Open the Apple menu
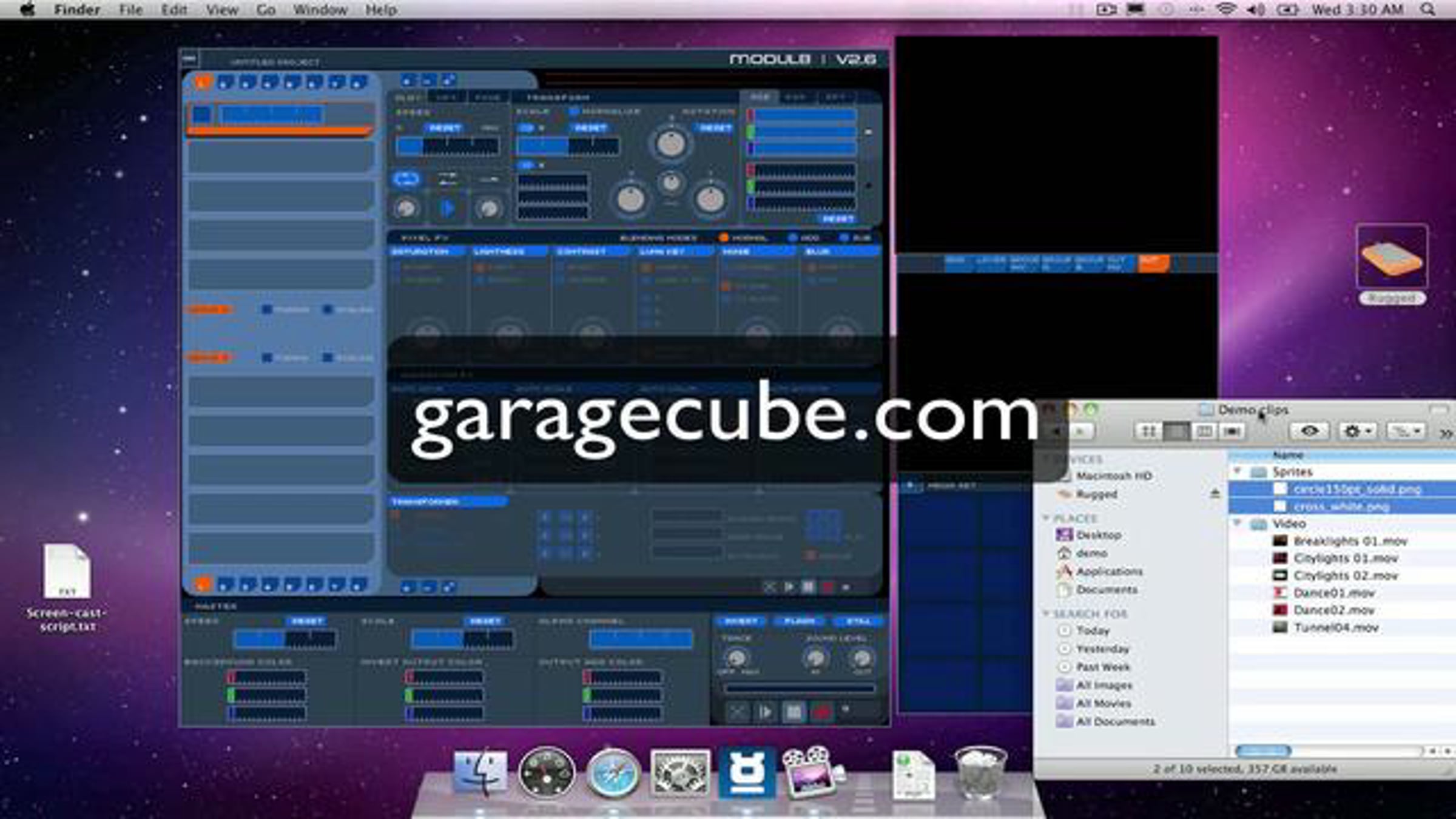The height and width of the screenshot is (819, 1456). click(x=27, y=10)
